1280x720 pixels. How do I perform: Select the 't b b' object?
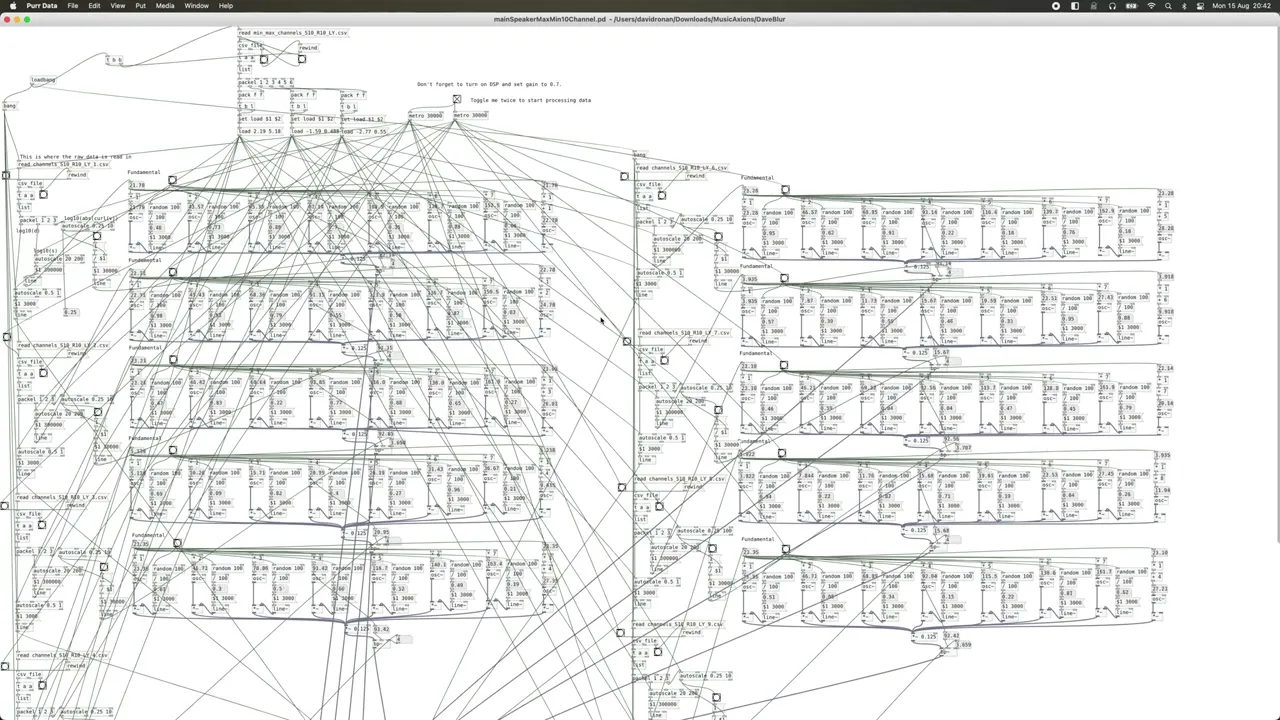click(115, 60)
